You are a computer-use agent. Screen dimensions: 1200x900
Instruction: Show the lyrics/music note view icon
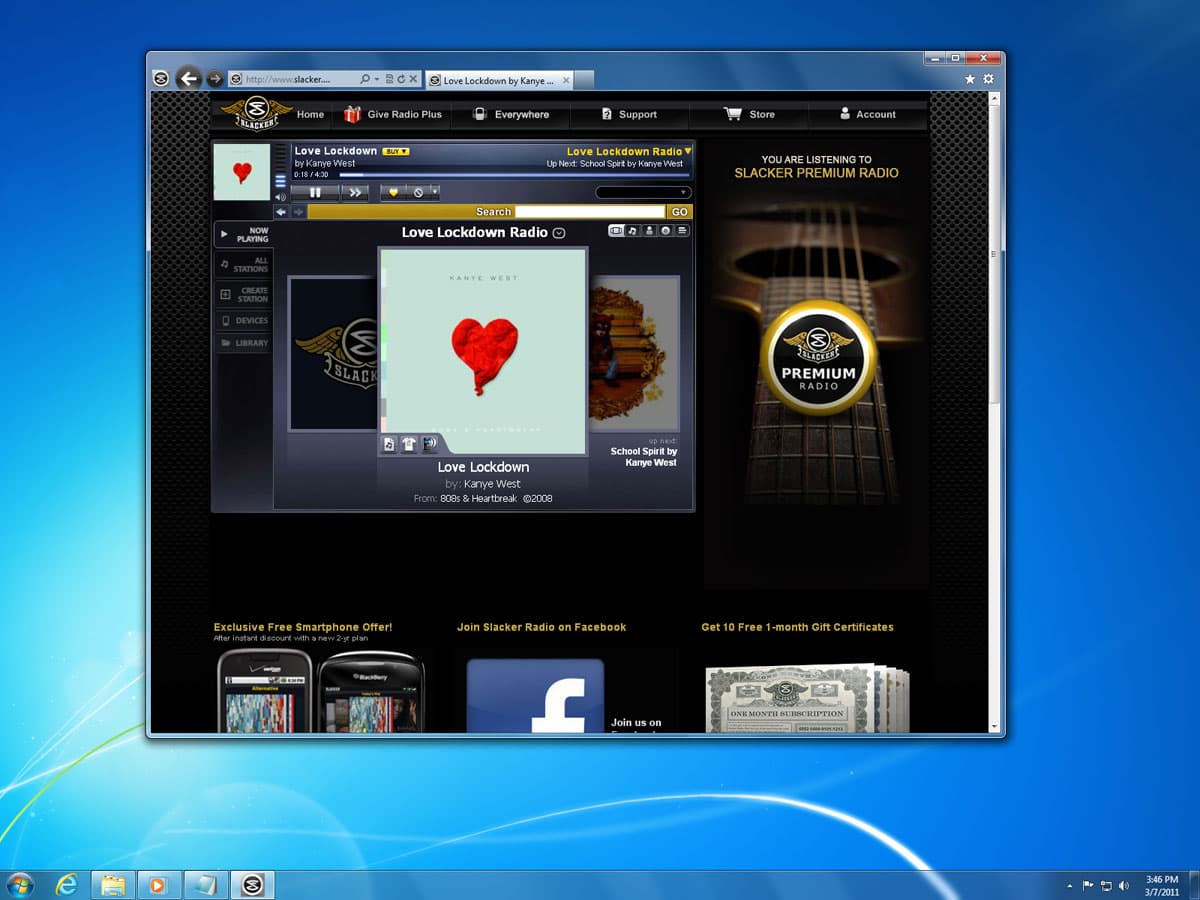(x=633, y=231)
